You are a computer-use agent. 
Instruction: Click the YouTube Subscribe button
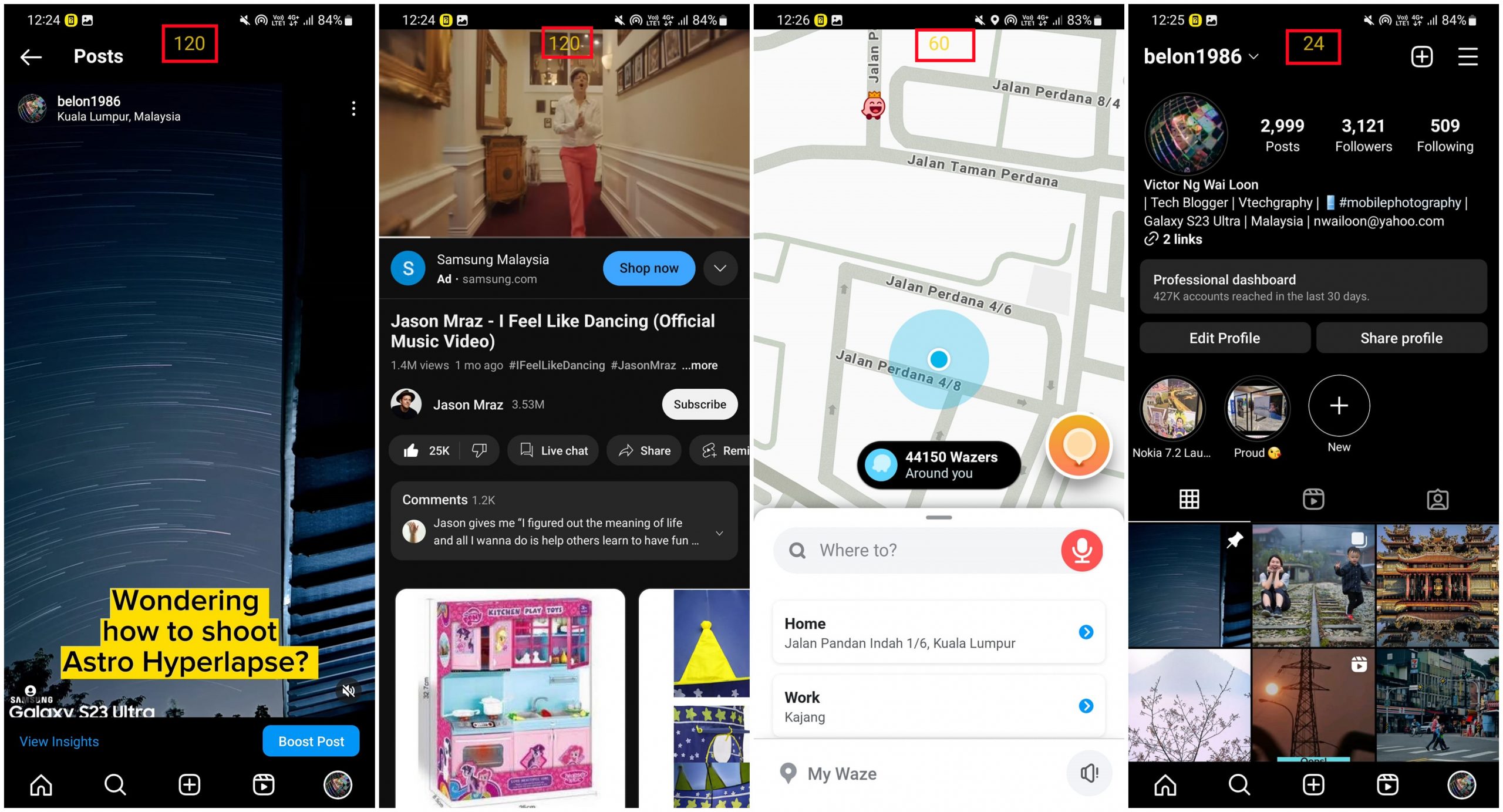coord(701,404)
